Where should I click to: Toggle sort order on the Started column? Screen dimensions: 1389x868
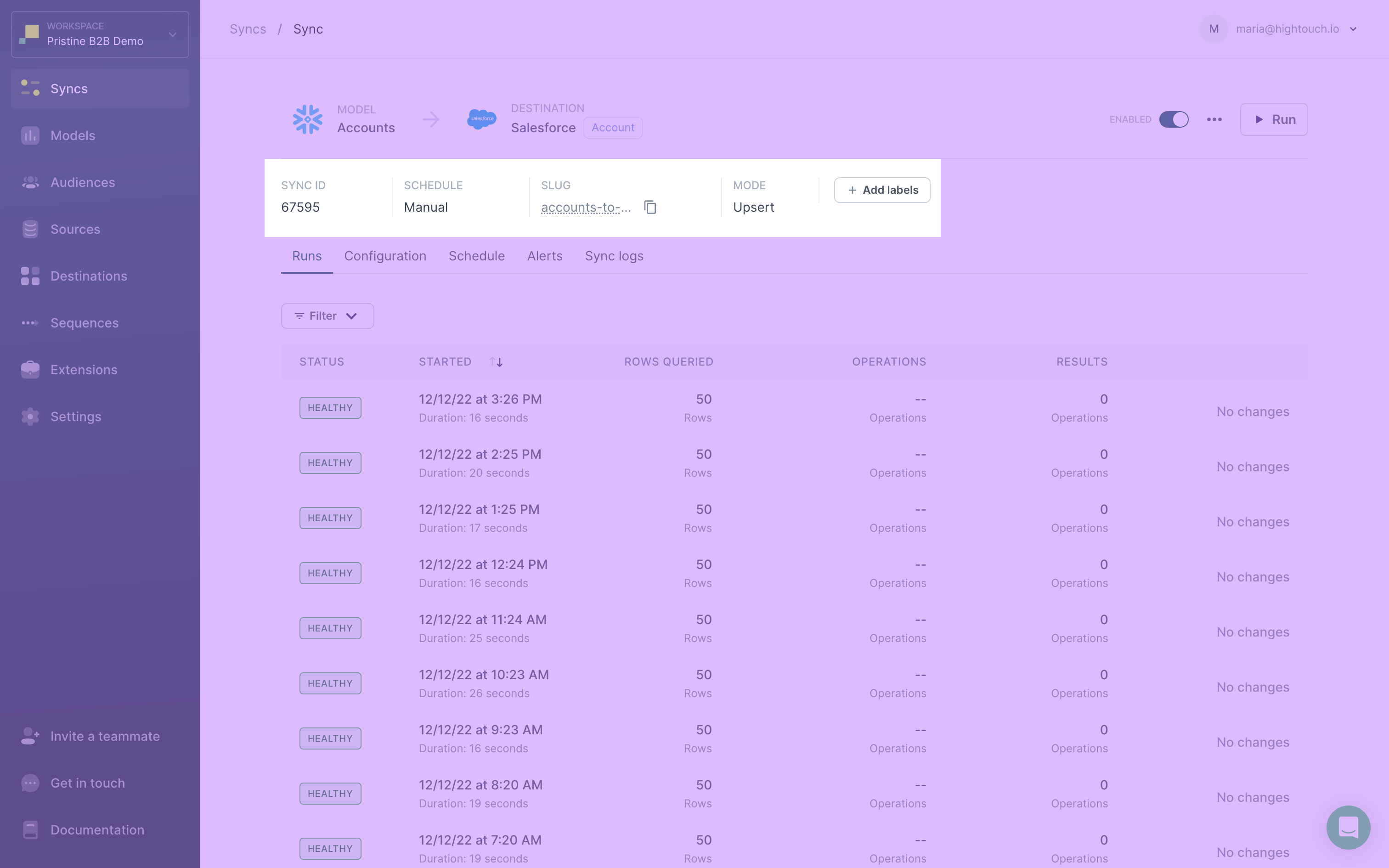coord(496,361)
